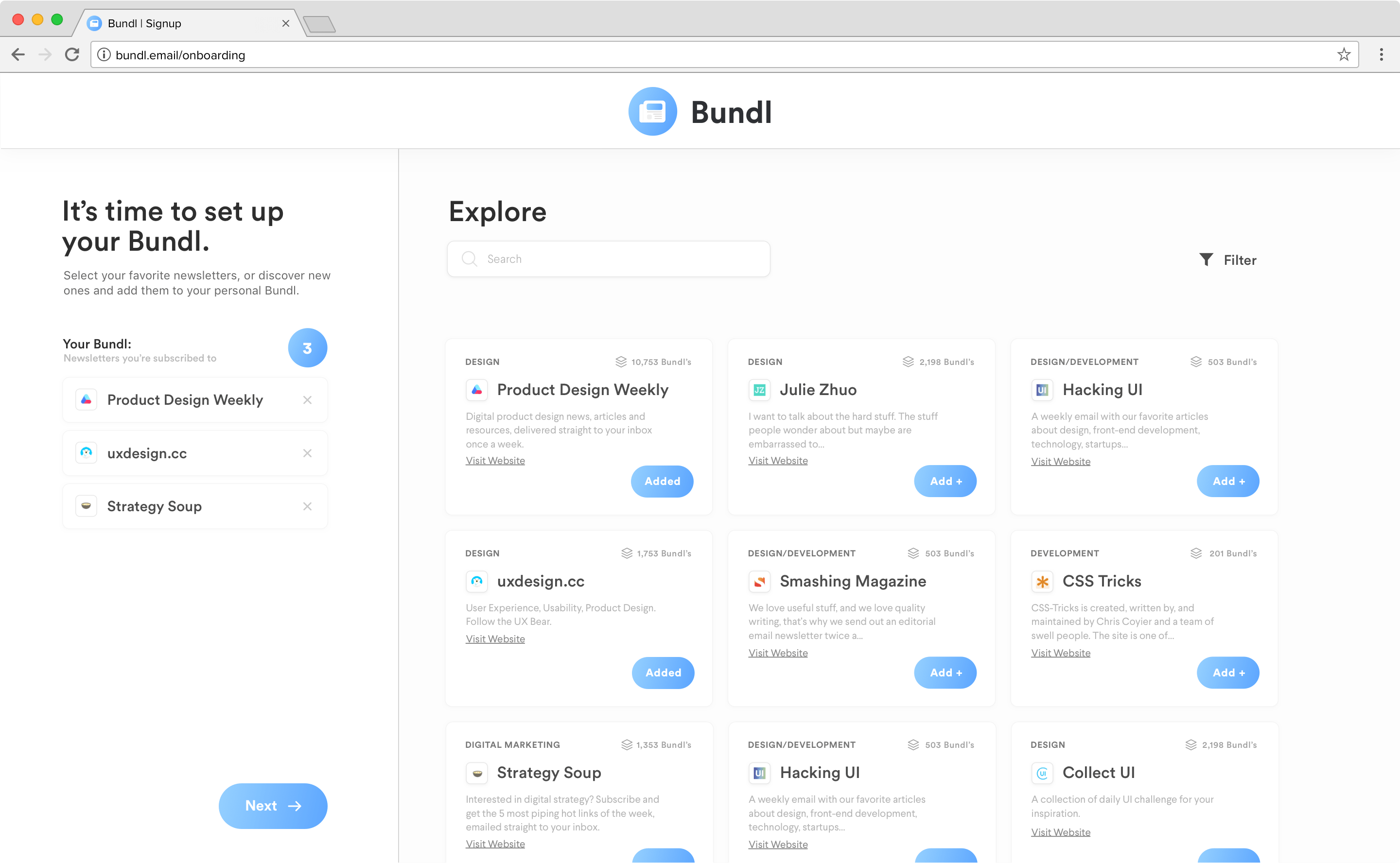Click the browser back arrow
Screen dimensions: 1400x863
click(18, 55)
